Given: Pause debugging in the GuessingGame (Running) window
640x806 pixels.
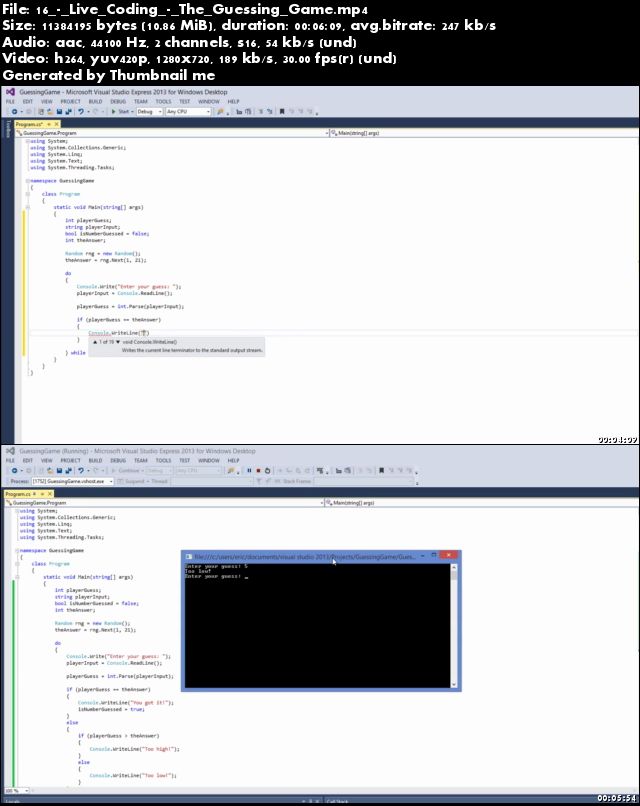Looking at the screenshot, I should pos(249,470).
